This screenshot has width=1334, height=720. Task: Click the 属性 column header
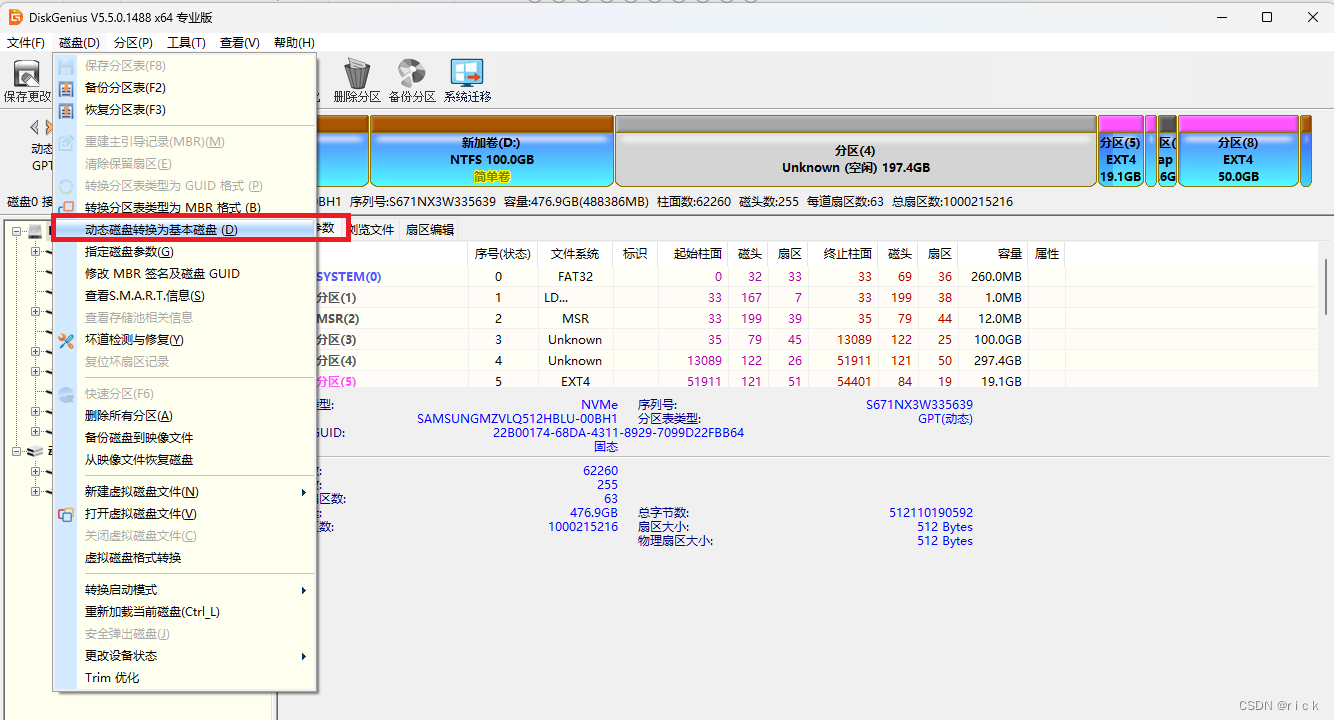coord(1047,254)
